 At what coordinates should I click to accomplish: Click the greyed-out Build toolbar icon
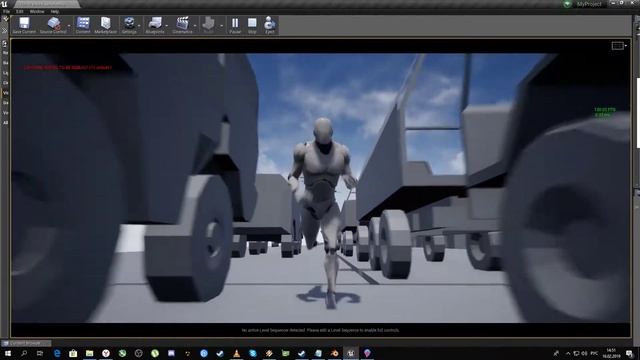[209, 25]
